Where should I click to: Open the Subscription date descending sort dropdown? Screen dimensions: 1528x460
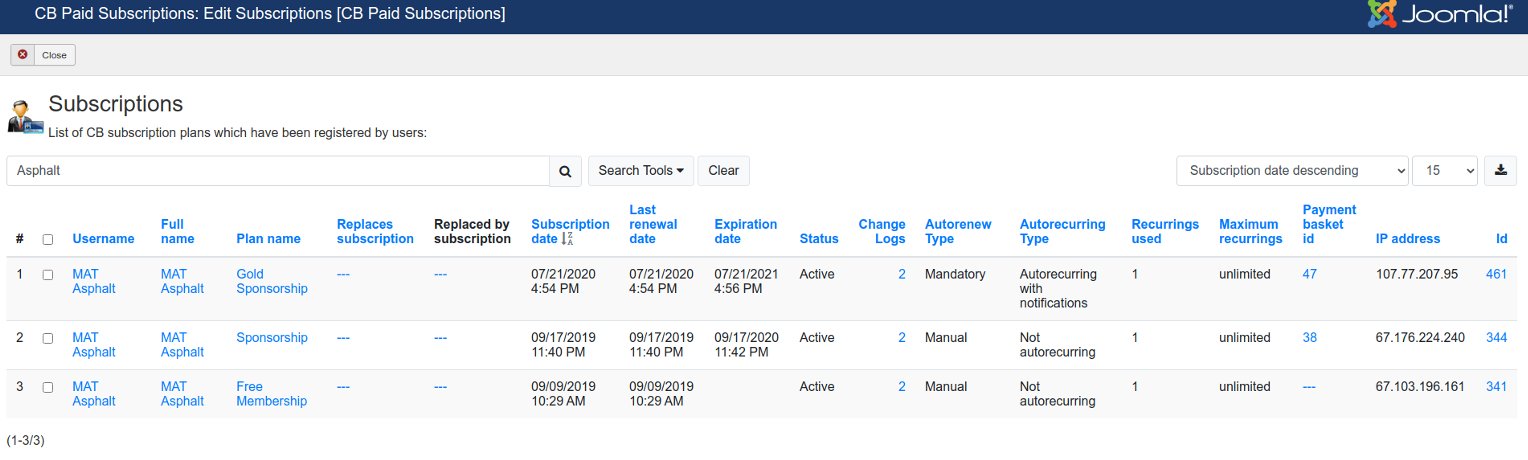click(x=1292, y=170)
